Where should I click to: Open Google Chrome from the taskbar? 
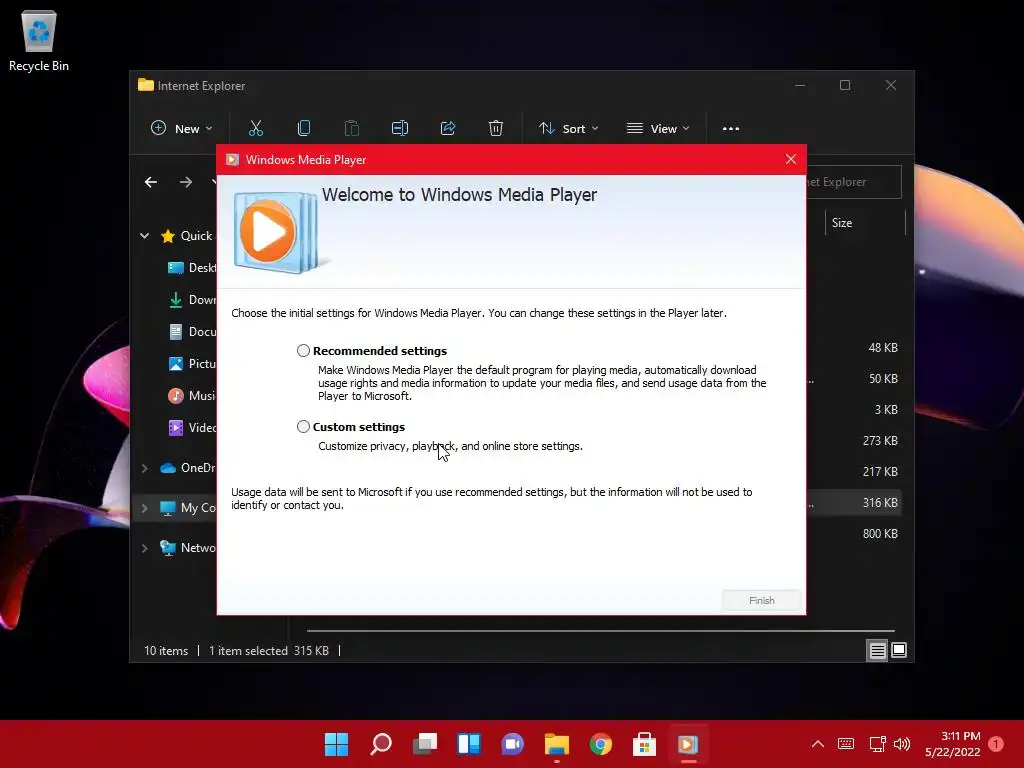click(x=600, y=744)
